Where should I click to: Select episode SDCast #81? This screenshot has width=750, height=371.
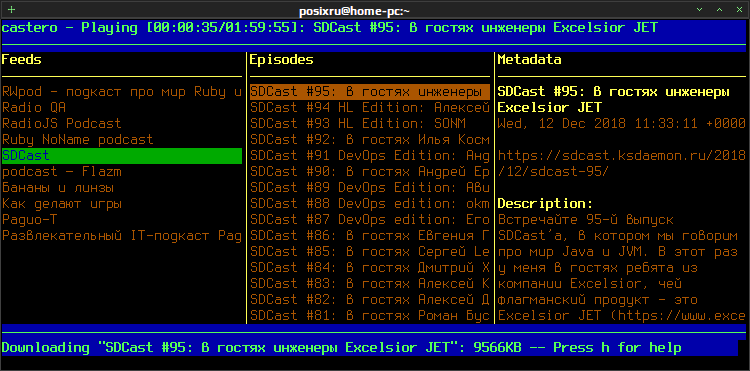click(370, 316)
